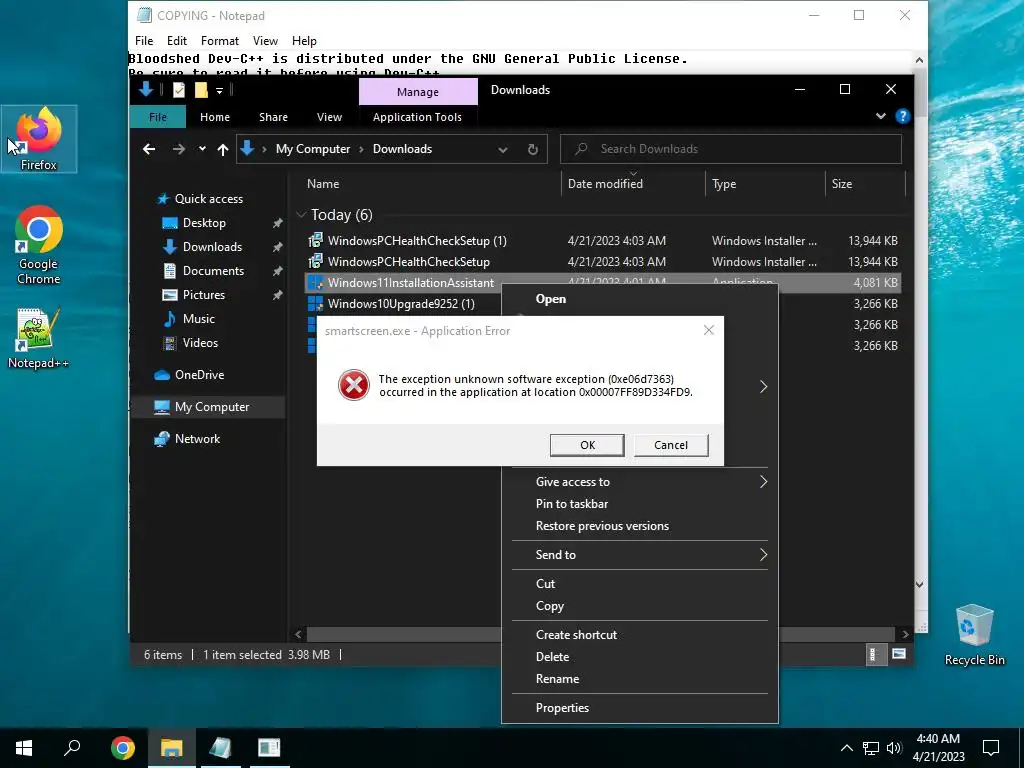Expand the Give access to submenu
The height and width of the screenshot is (768, 1024).
pos(763,482)
